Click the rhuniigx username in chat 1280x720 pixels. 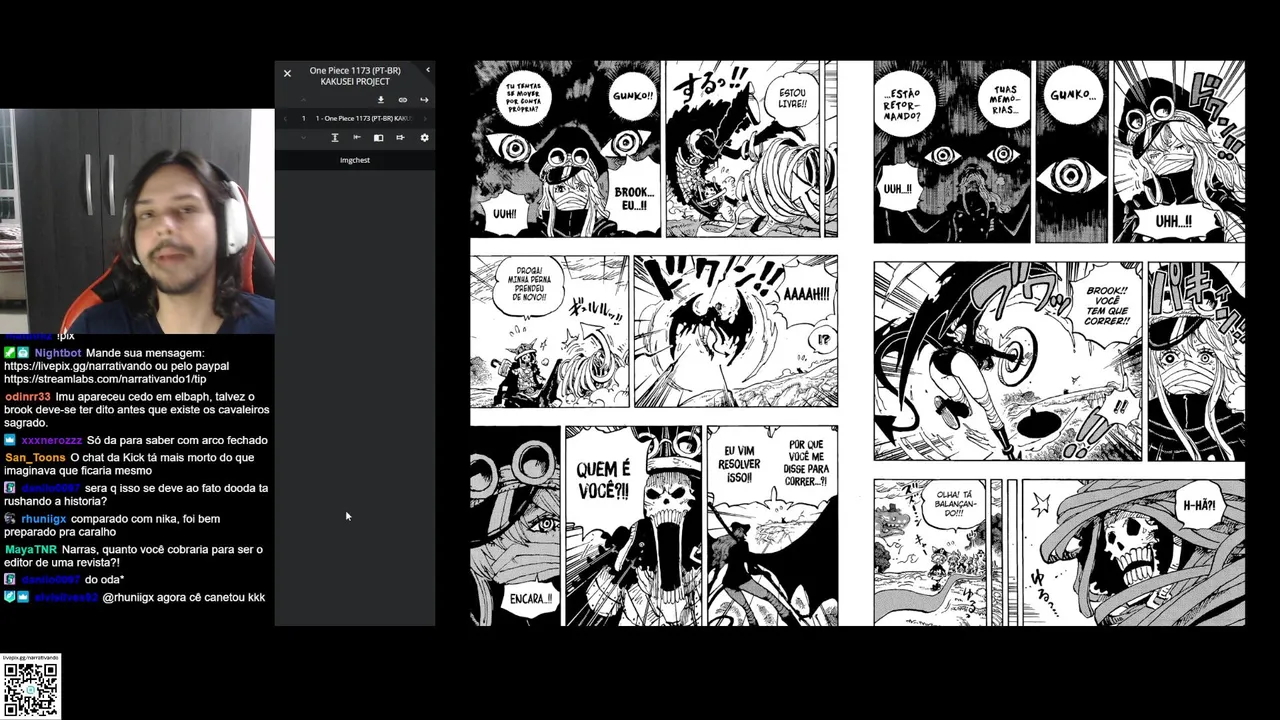click(x=44, y=519)
